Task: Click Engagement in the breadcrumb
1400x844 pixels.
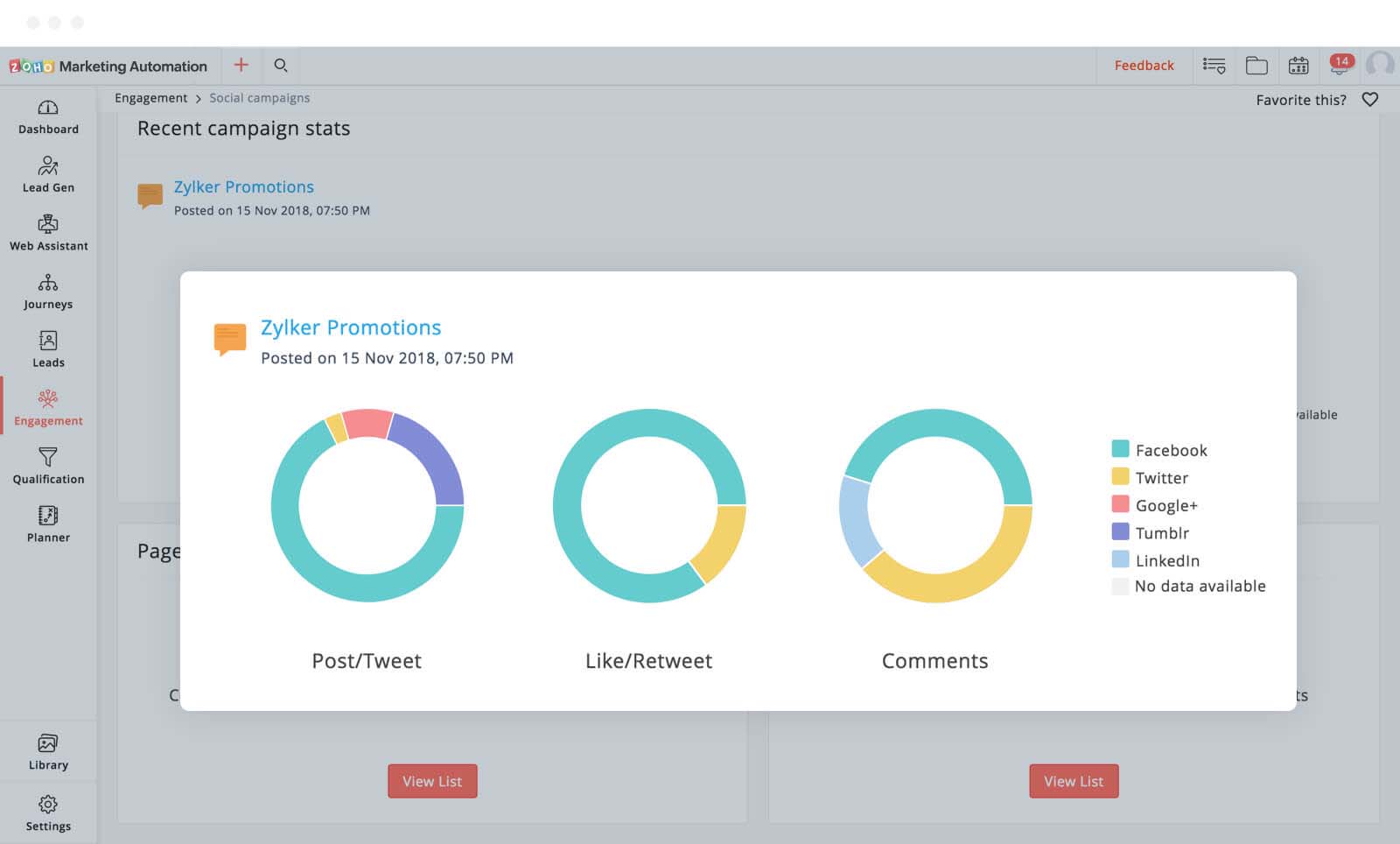Action: tap(150, 98)
